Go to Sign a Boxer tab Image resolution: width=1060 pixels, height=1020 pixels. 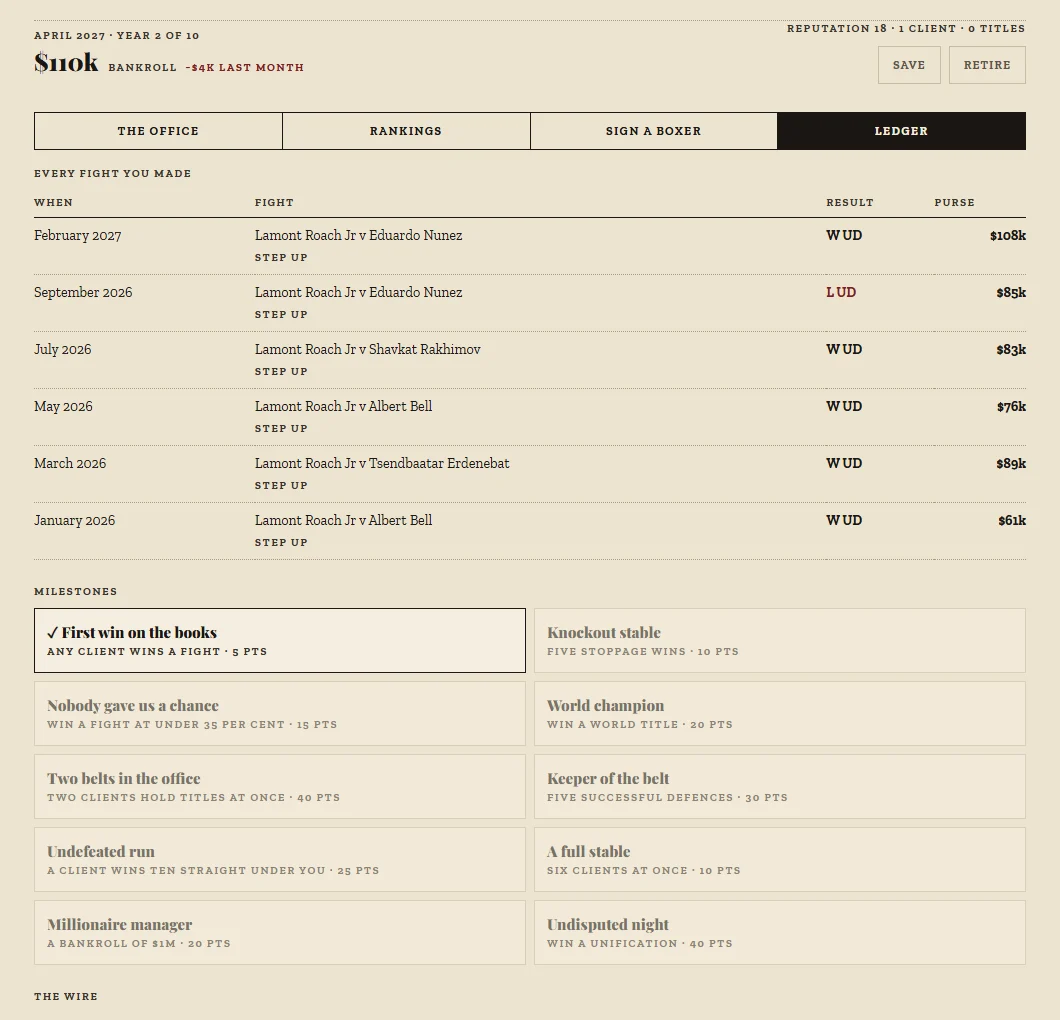[x=654, y=131]
